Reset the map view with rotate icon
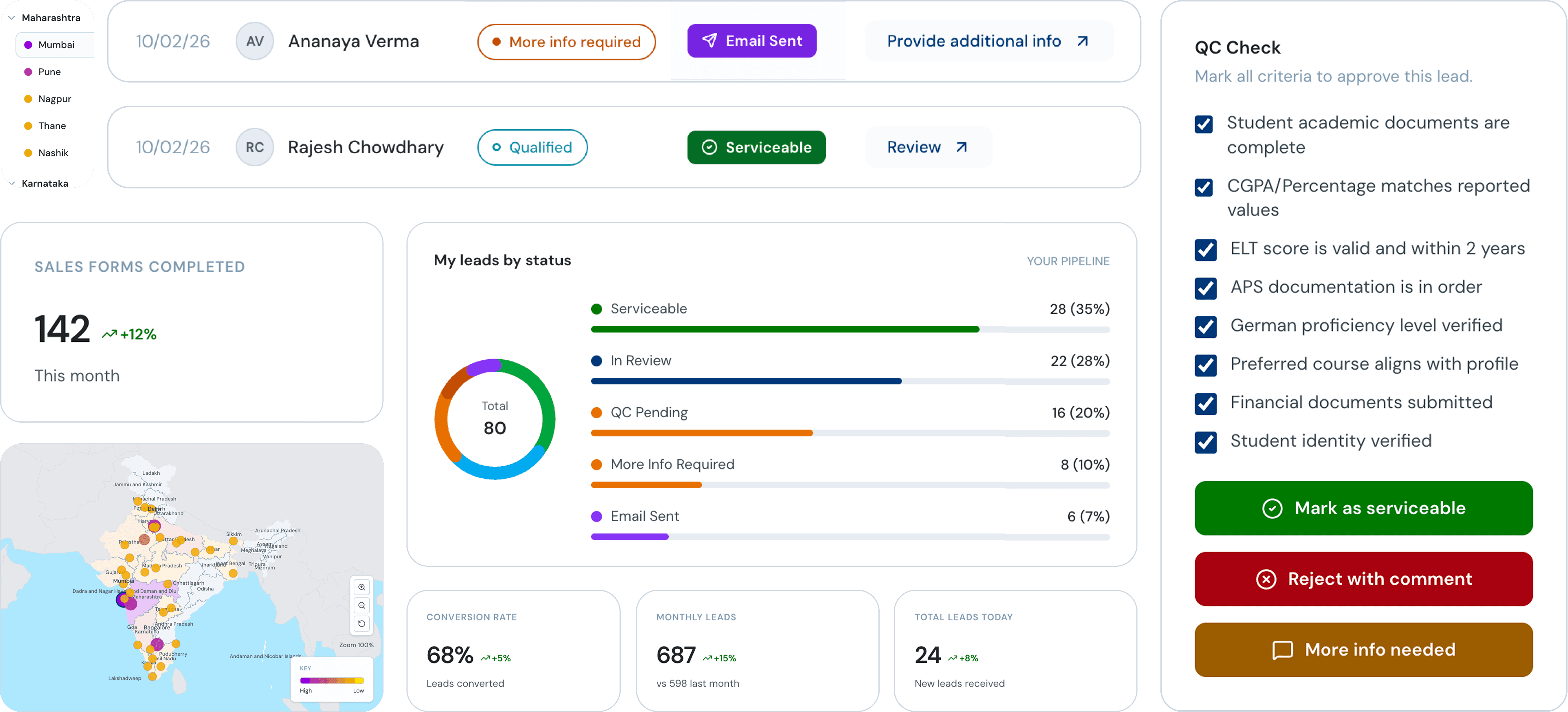 point(362,624)
